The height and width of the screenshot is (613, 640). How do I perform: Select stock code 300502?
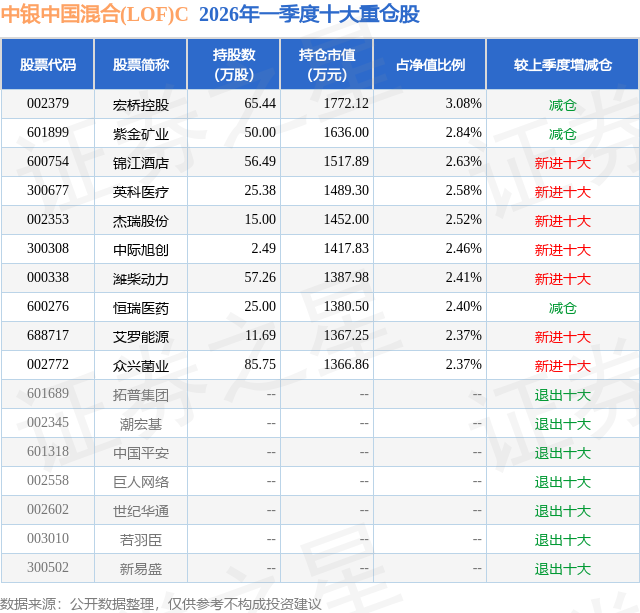tap(48, 567)
